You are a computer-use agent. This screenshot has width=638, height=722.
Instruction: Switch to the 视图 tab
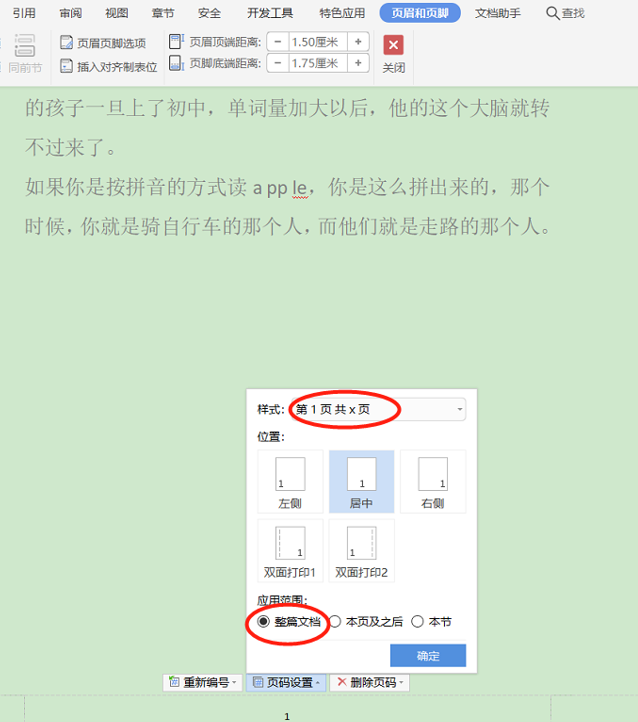116,13
